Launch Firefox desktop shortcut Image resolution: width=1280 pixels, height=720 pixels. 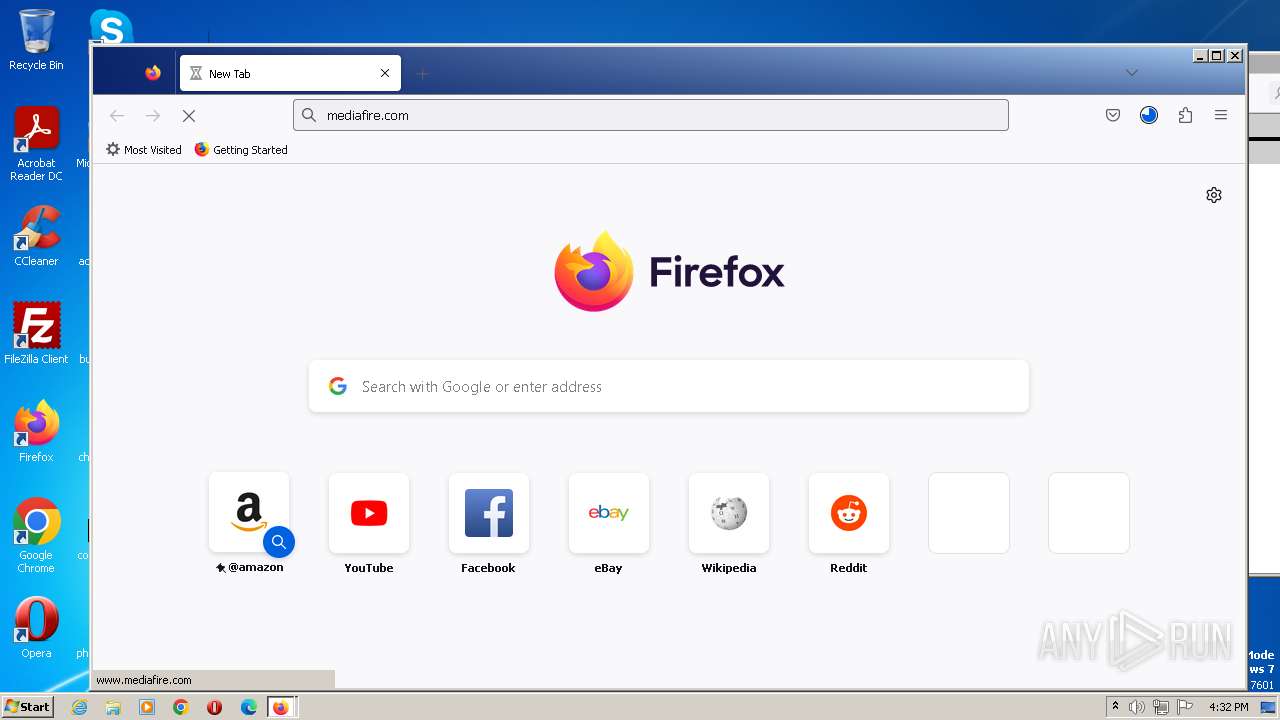[36, 432]
